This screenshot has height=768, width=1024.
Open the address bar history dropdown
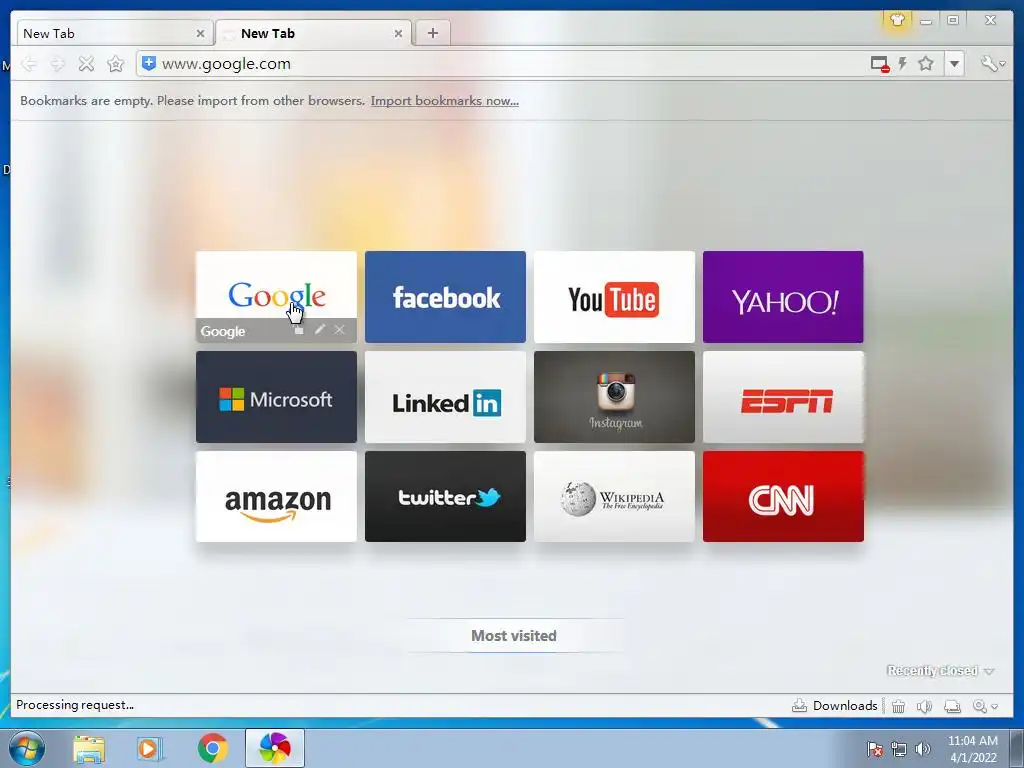(x=954, y=64)
